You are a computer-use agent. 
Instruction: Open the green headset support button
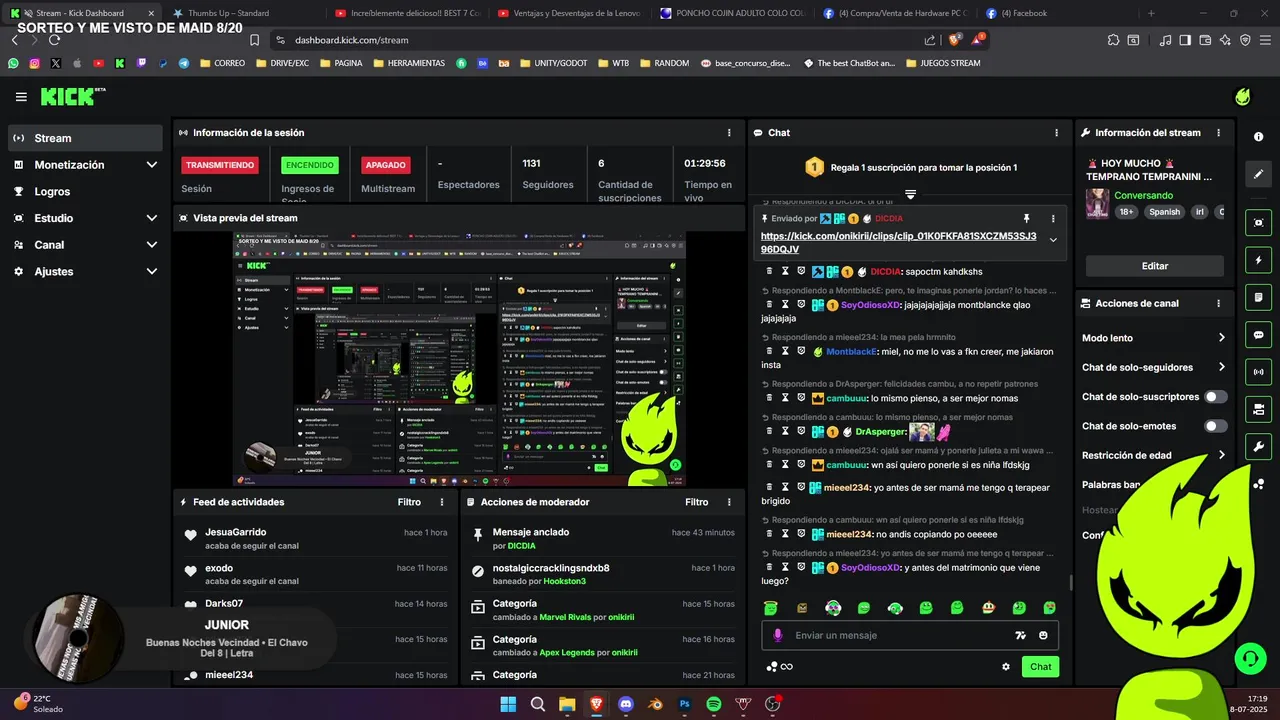[x=1250, y=658]
